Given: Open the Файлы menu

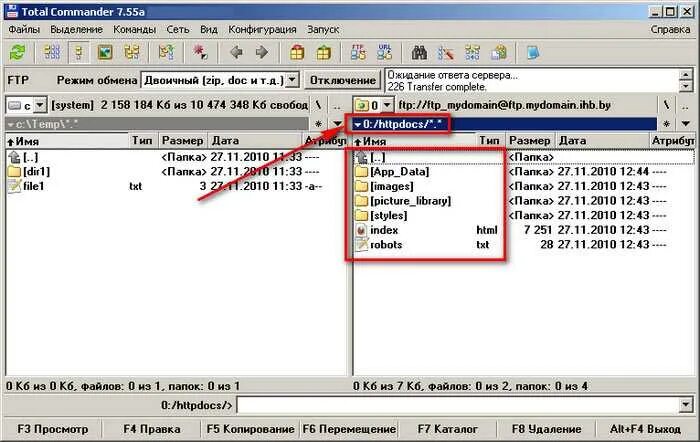Looking at the screenshot, I should coord(24,29).
